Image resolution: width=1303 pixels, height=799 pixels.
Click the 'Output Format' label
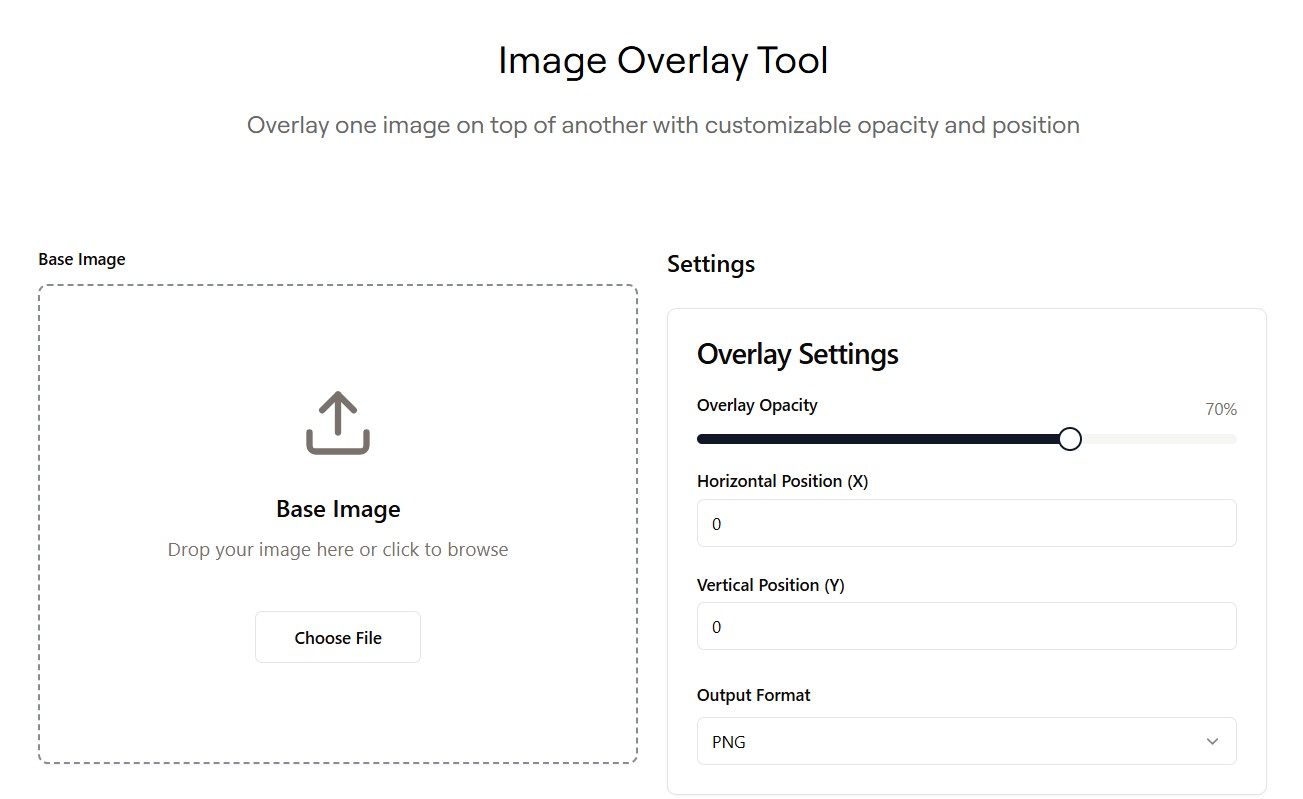click(x=753, y=694)
